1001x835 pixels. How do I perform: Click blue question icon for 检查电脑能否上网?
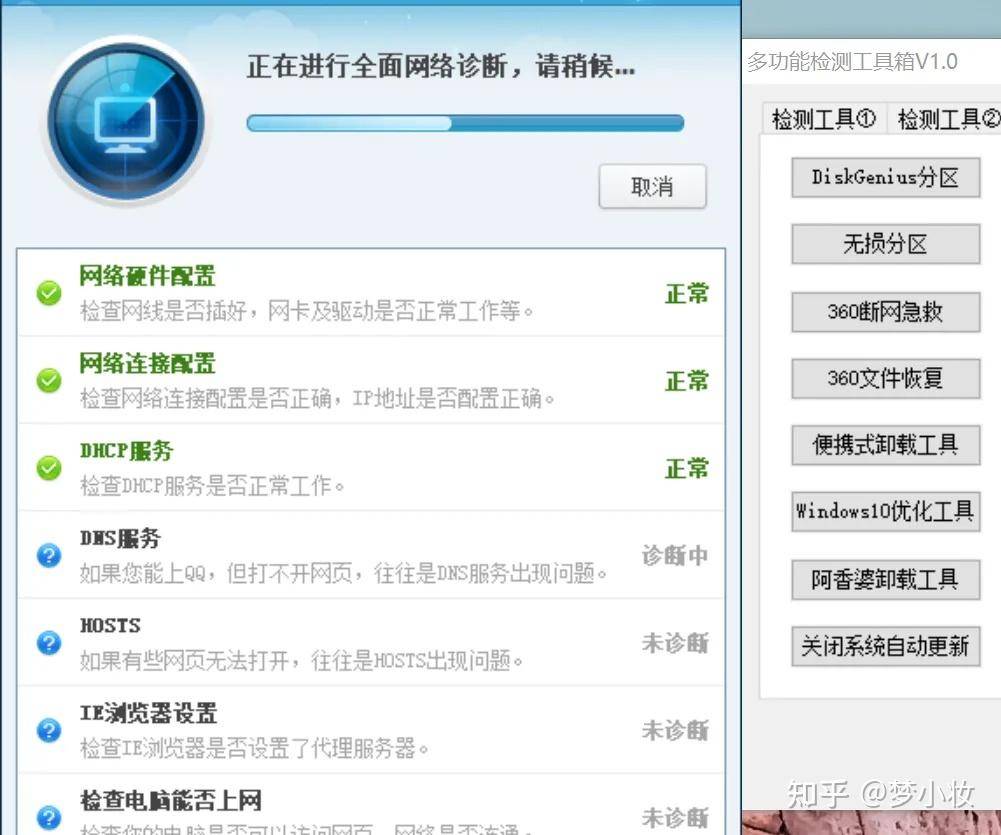[x=49, y=818]
